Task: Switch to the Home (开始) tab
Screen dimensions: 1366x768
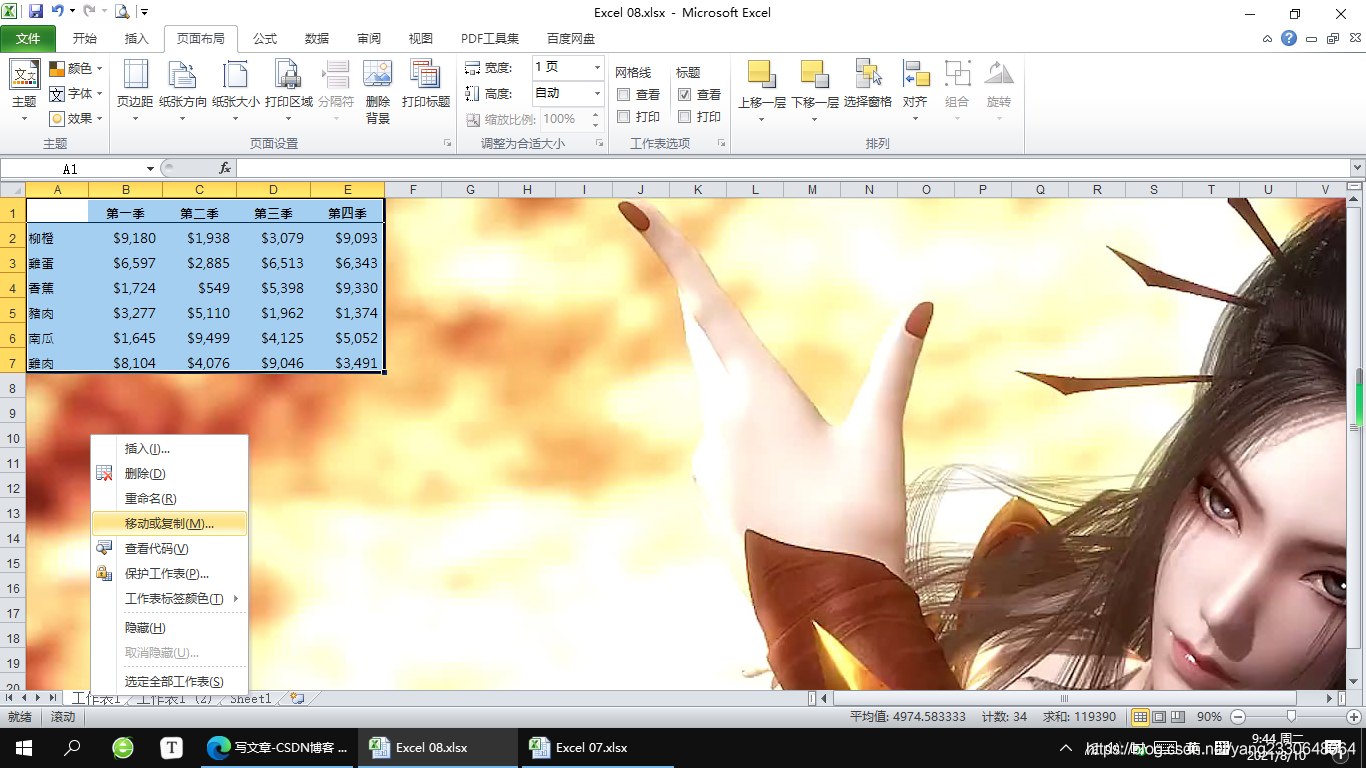Action: click(85, 39)
